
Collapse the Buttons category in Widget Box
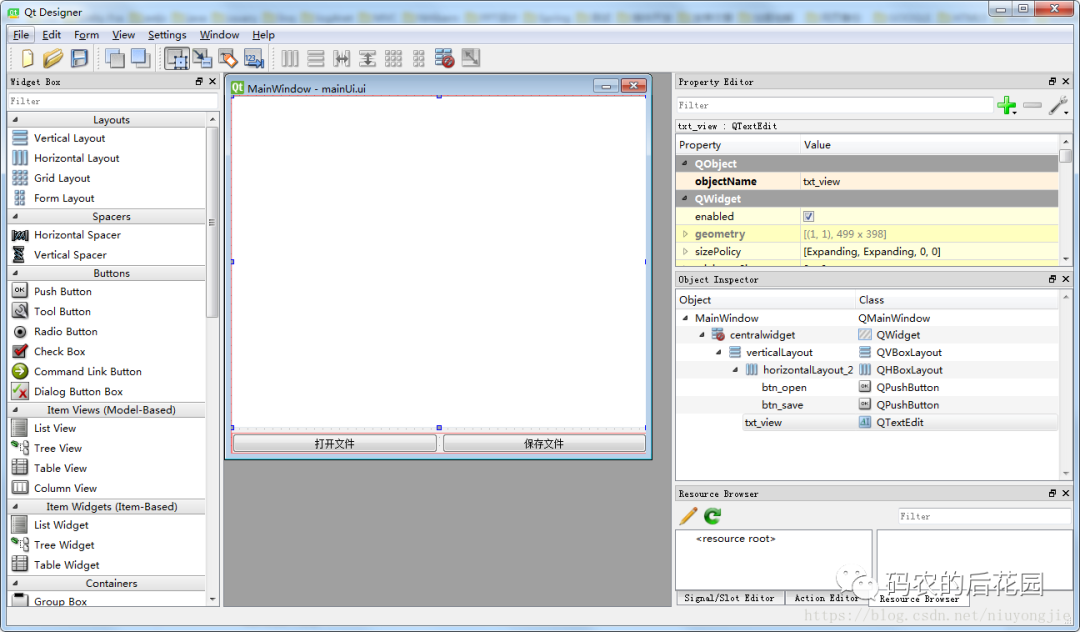pos(15,273)
